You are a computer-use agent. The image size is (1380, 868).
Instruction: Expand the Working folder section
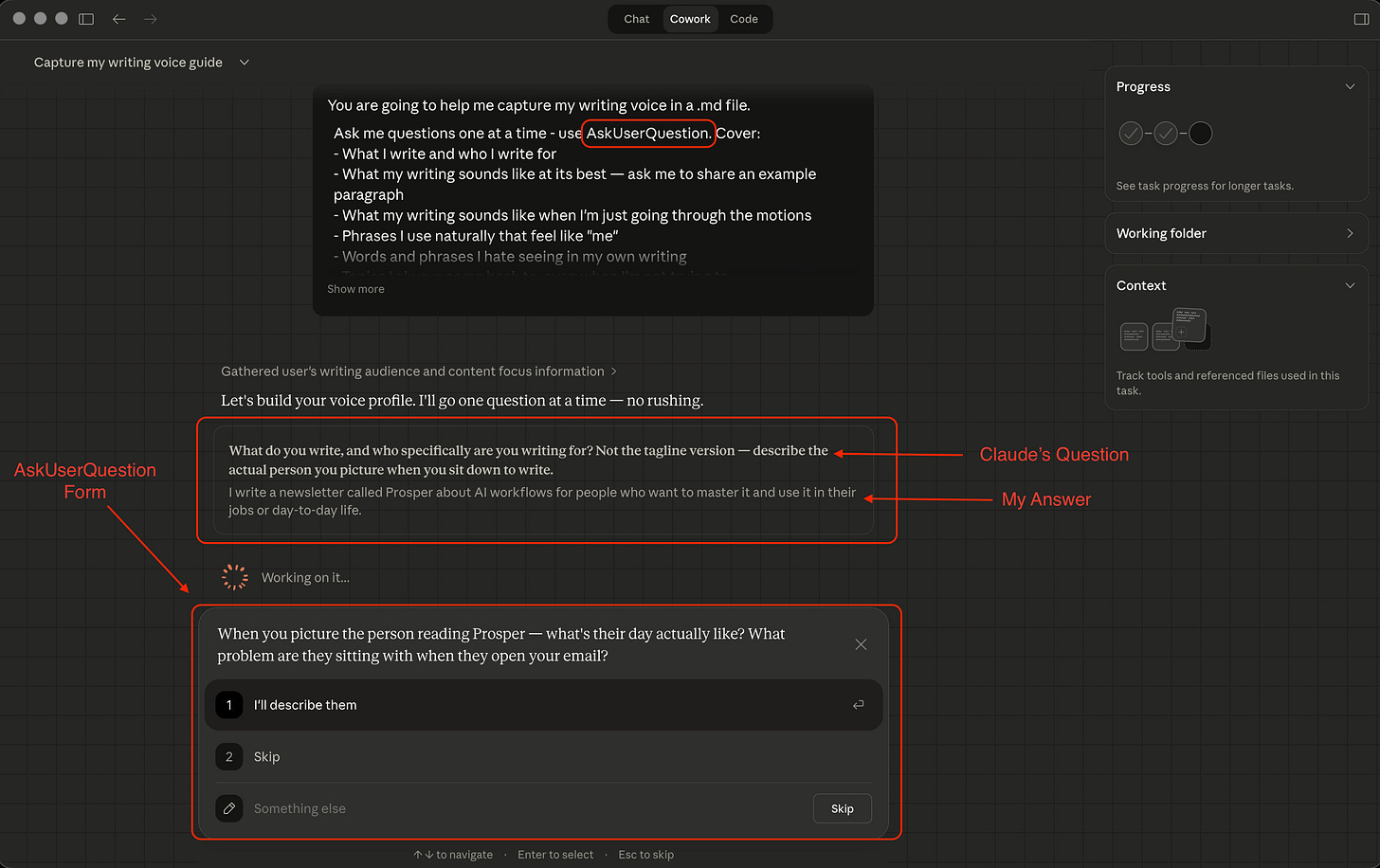pyautogui.click(x=1236, y=233)
